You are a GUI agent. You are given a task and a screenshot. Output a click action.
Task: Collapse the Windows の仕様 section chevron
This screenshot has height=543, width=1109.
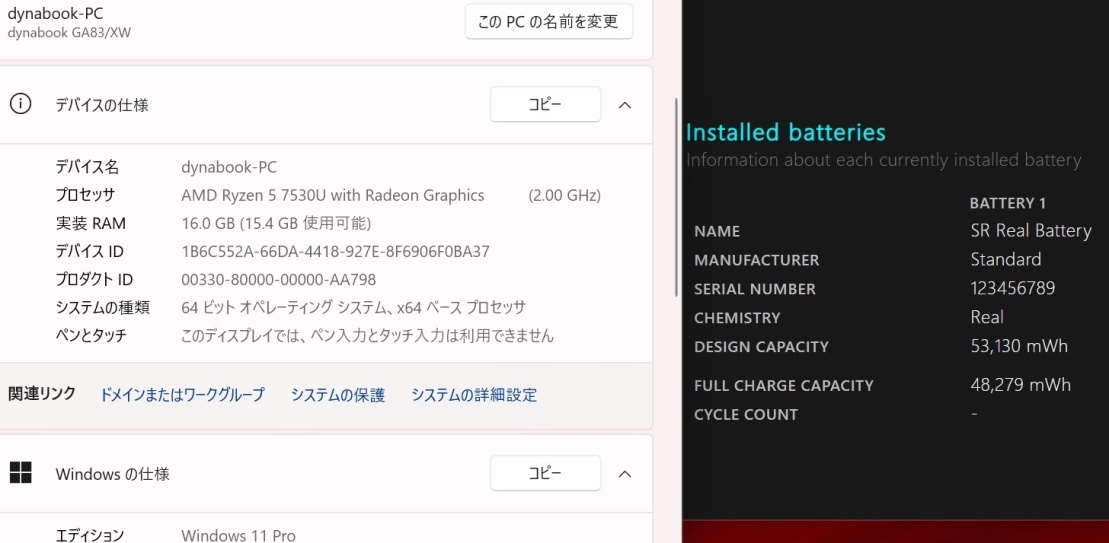(625, 474)
